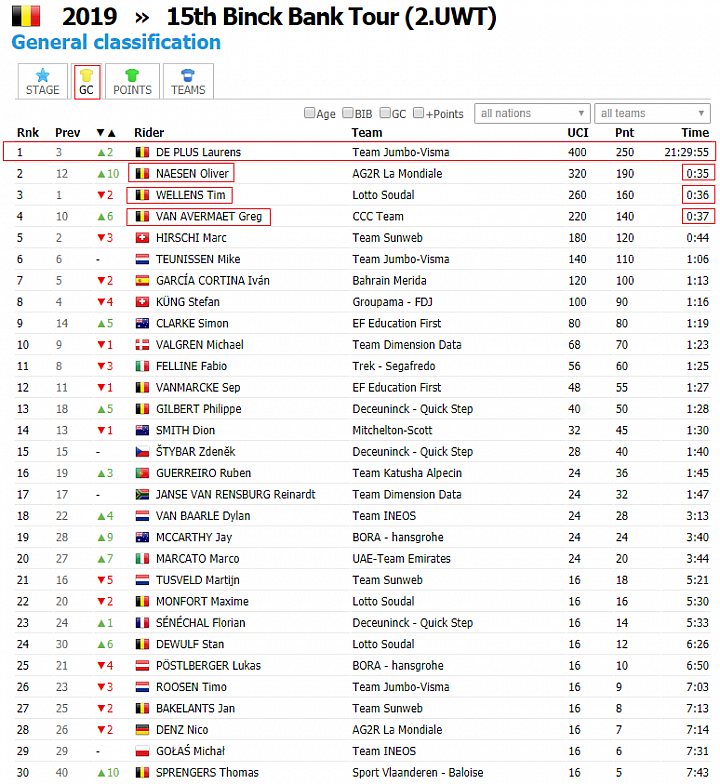Click Spanish flag beside GARCÍA CORTINA Iván
720x784 pixels.
[142, 280]
